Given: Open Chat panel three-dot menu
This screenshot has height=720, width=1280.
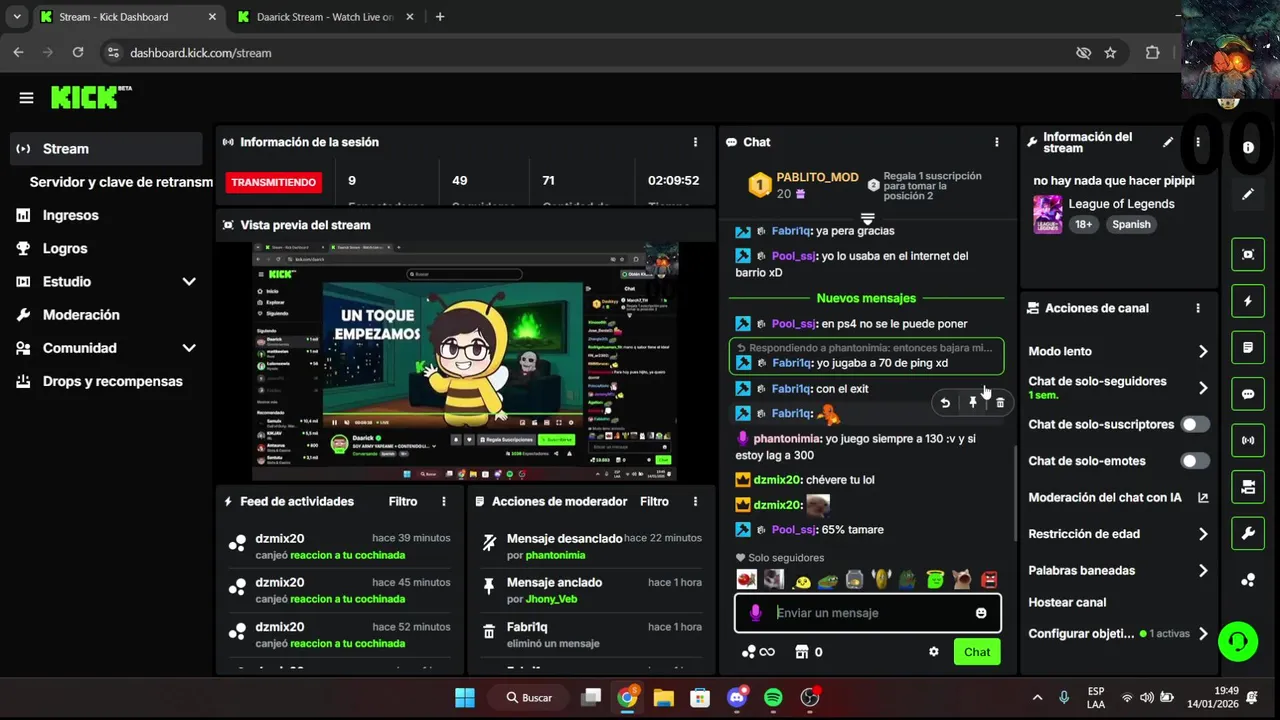Looking at the screenshot, I should pyautogui.click(x=996, y=142).
